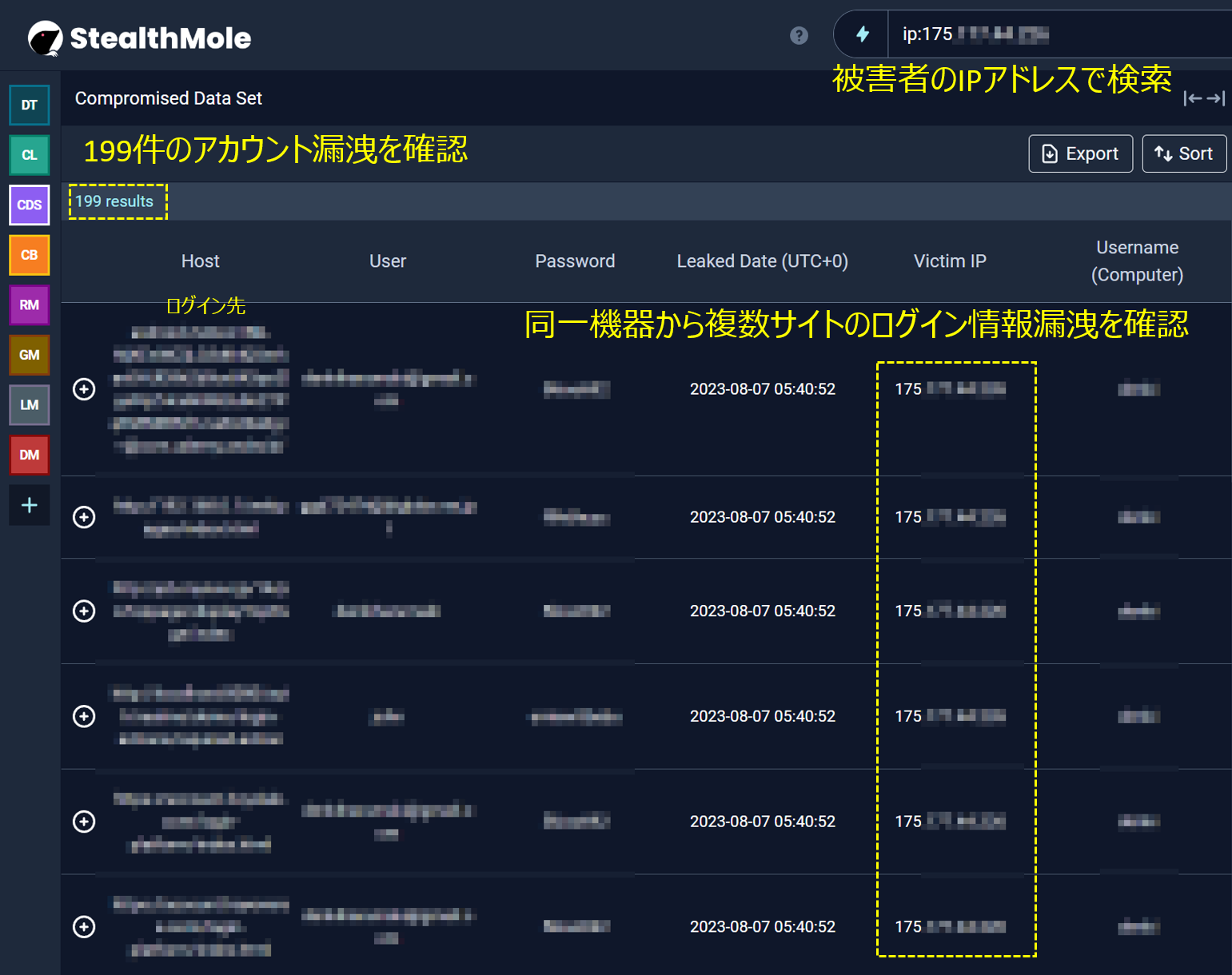Click the Password column header

tap(575, 261)
